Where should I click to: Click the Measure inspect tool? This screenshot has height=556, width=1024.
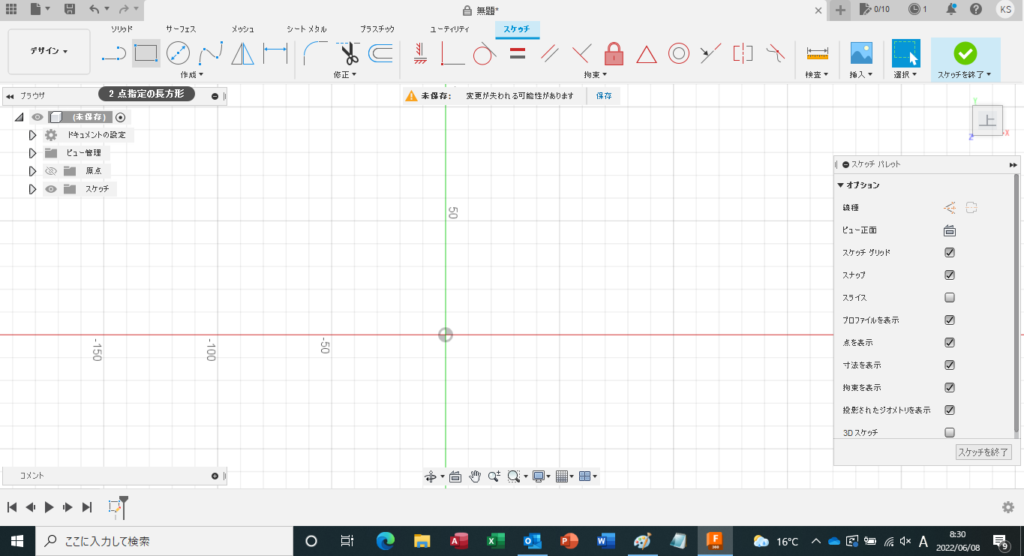[x=817, y=54]
